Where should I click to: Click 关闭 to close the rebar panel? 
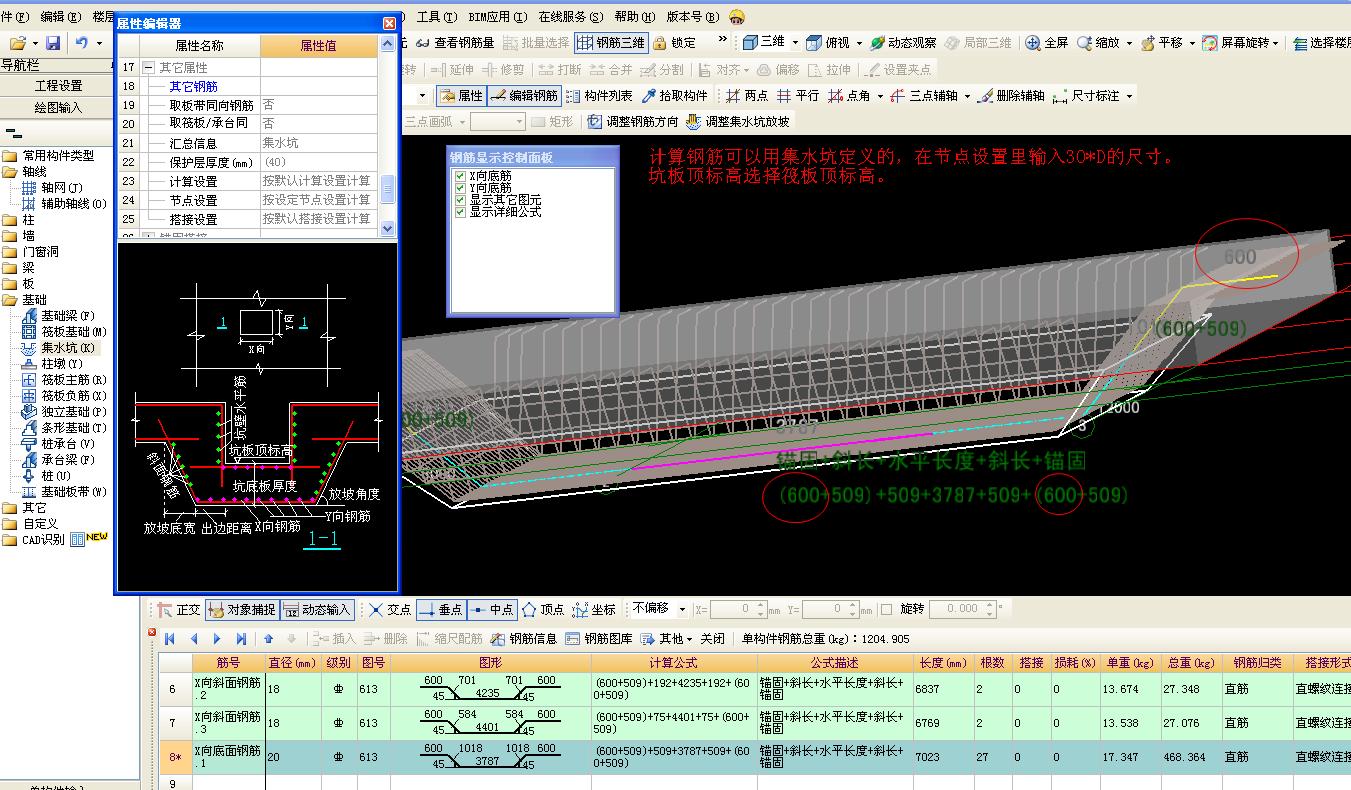712,638
